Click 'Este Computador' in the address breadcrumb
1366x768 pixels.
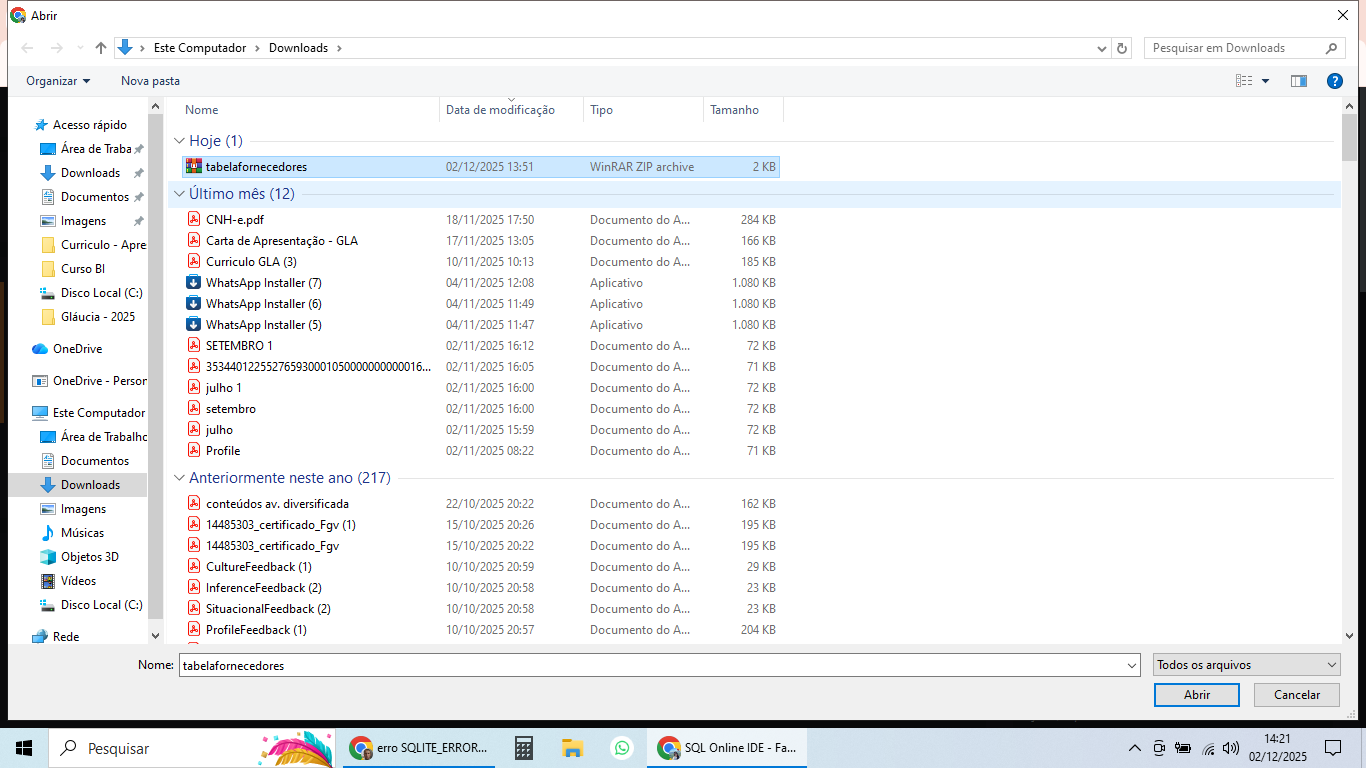tap(200, 48)
